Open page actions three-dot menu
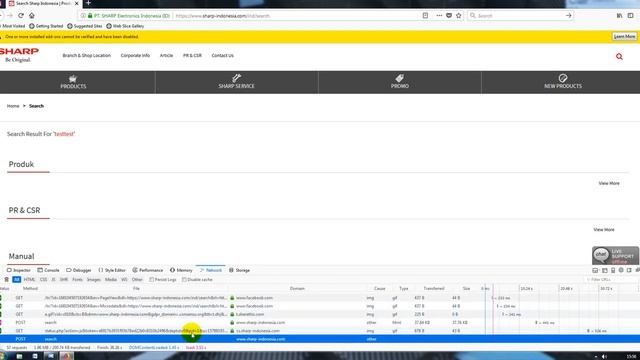The width and height of the screenshot is (640, 360). click(x=439, y=16)
